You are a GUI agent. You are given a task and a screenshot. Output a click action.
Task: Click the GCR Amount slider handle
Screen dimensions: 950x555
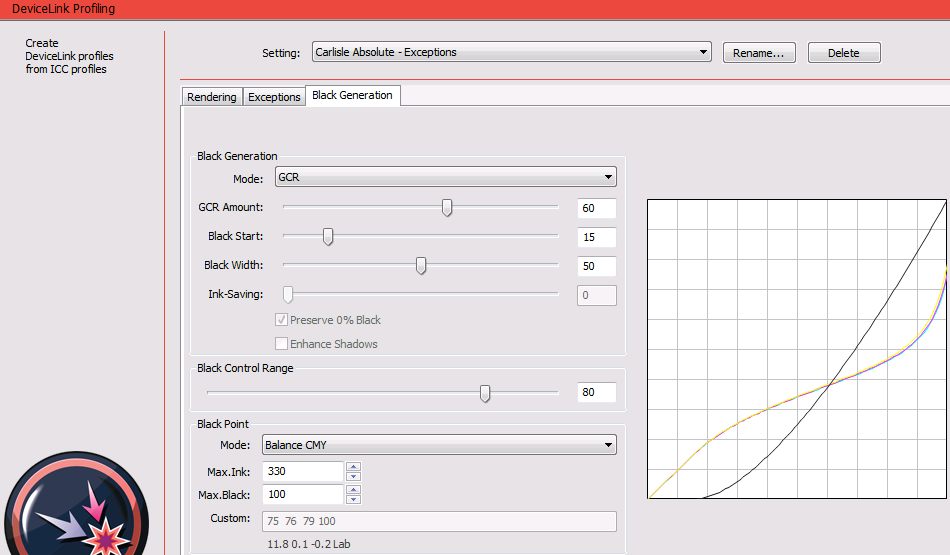pyautogui.click(x=448, y=208)
